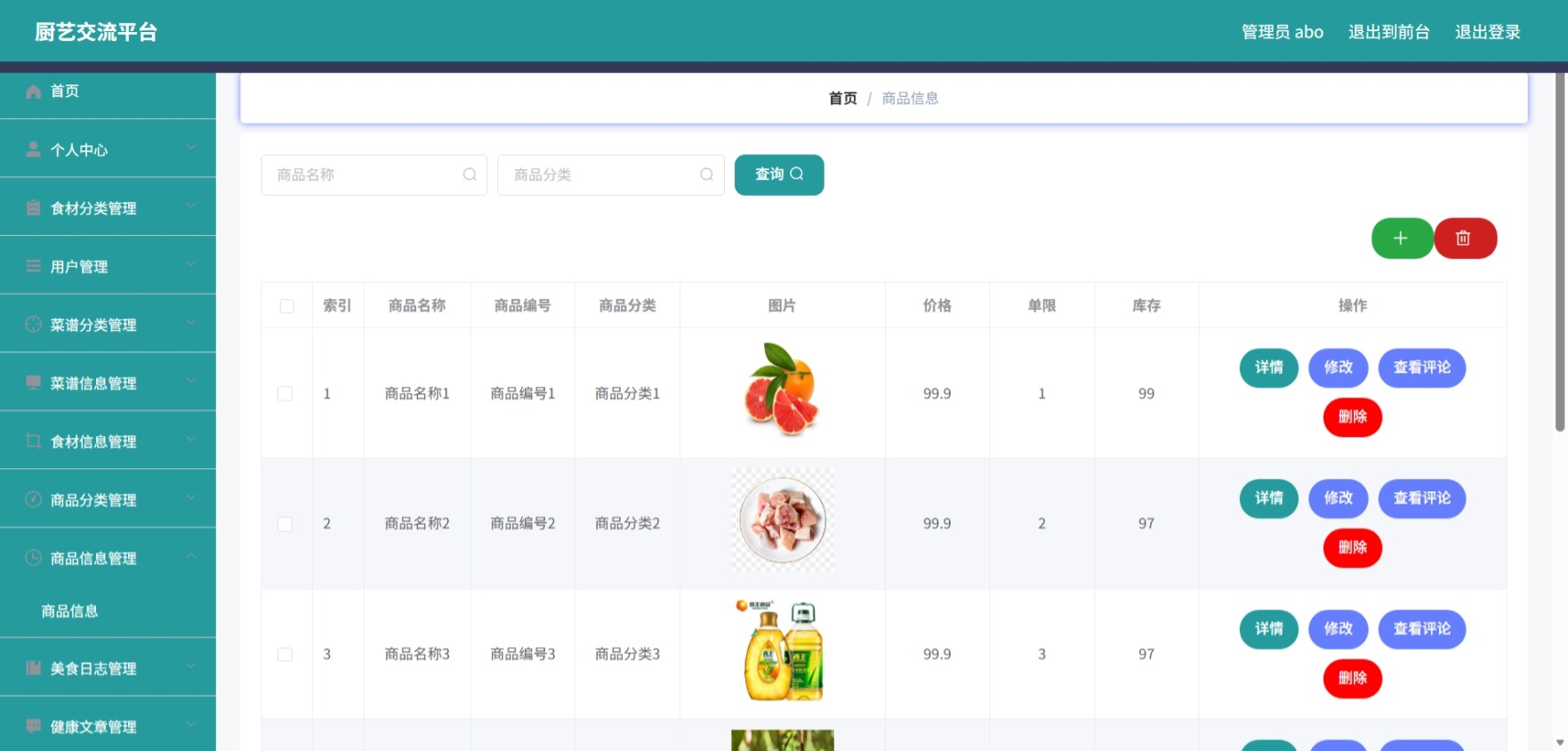Image resolution: width=1568 pixels, height=751 pixels.
Task: Click 首页 in the breadcrumb
Action: pyautogui.click(x=842, y=98)
